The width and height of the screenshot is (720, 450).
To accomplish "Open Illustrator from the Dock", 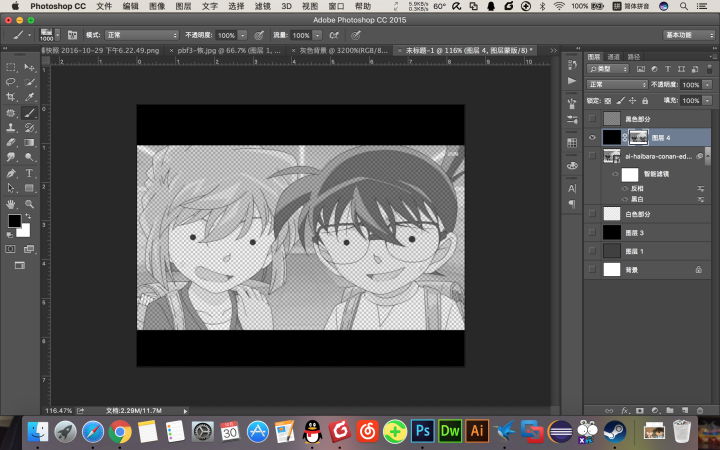I will (477, 431).
